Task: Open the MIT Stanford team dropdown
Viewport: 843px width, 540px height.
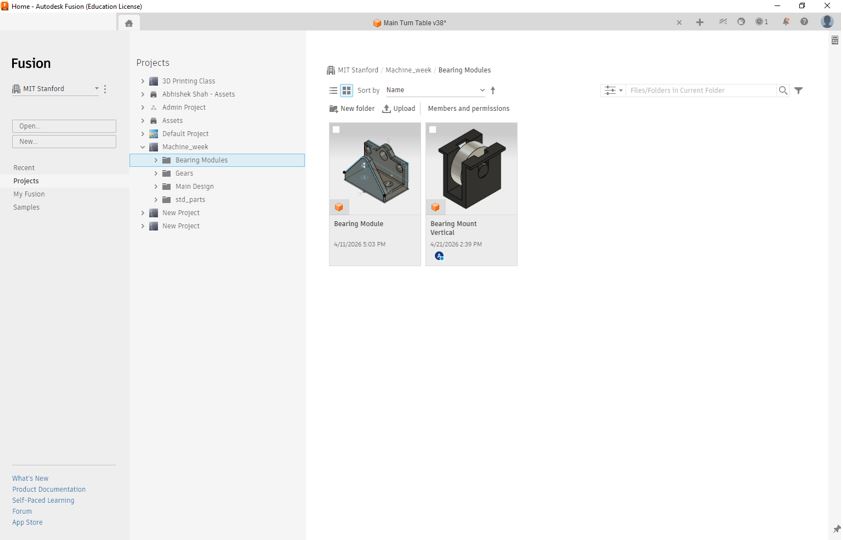Action: [x=55, y=89]
